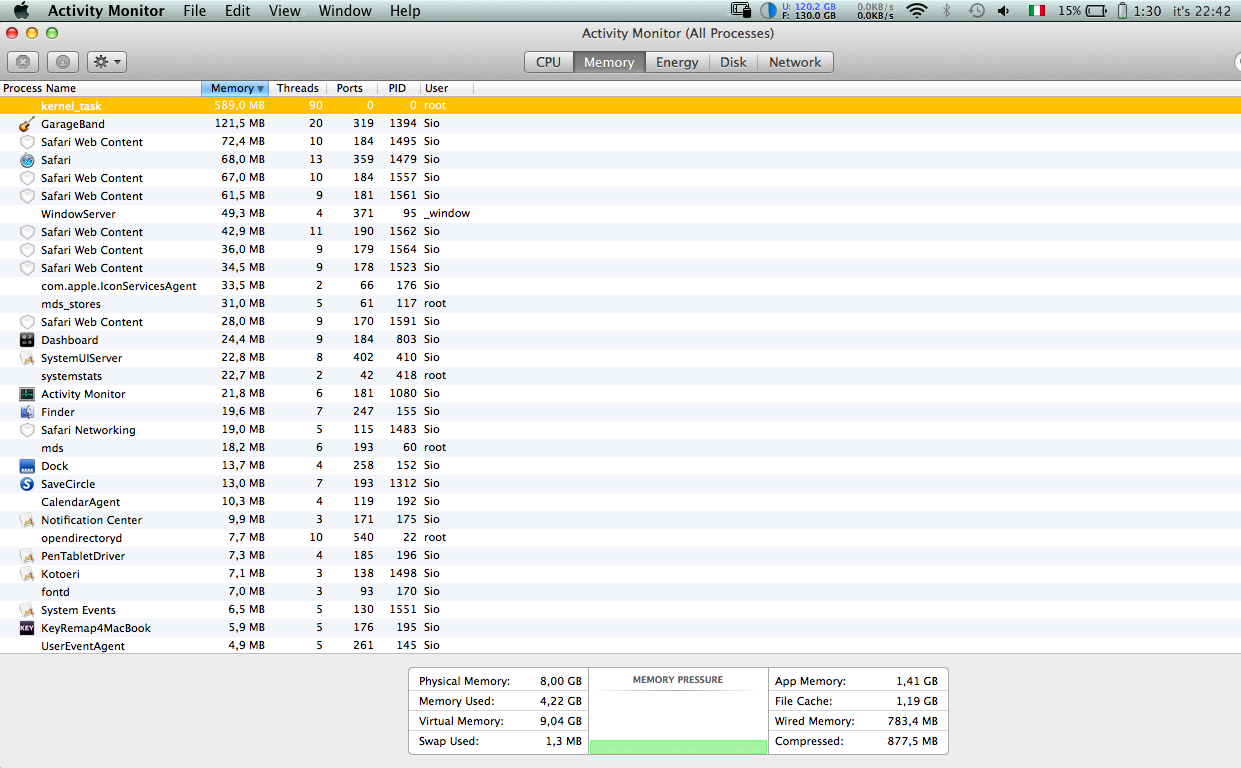
Task: Sort by the Memory column header
Action: tap(235, 88)
